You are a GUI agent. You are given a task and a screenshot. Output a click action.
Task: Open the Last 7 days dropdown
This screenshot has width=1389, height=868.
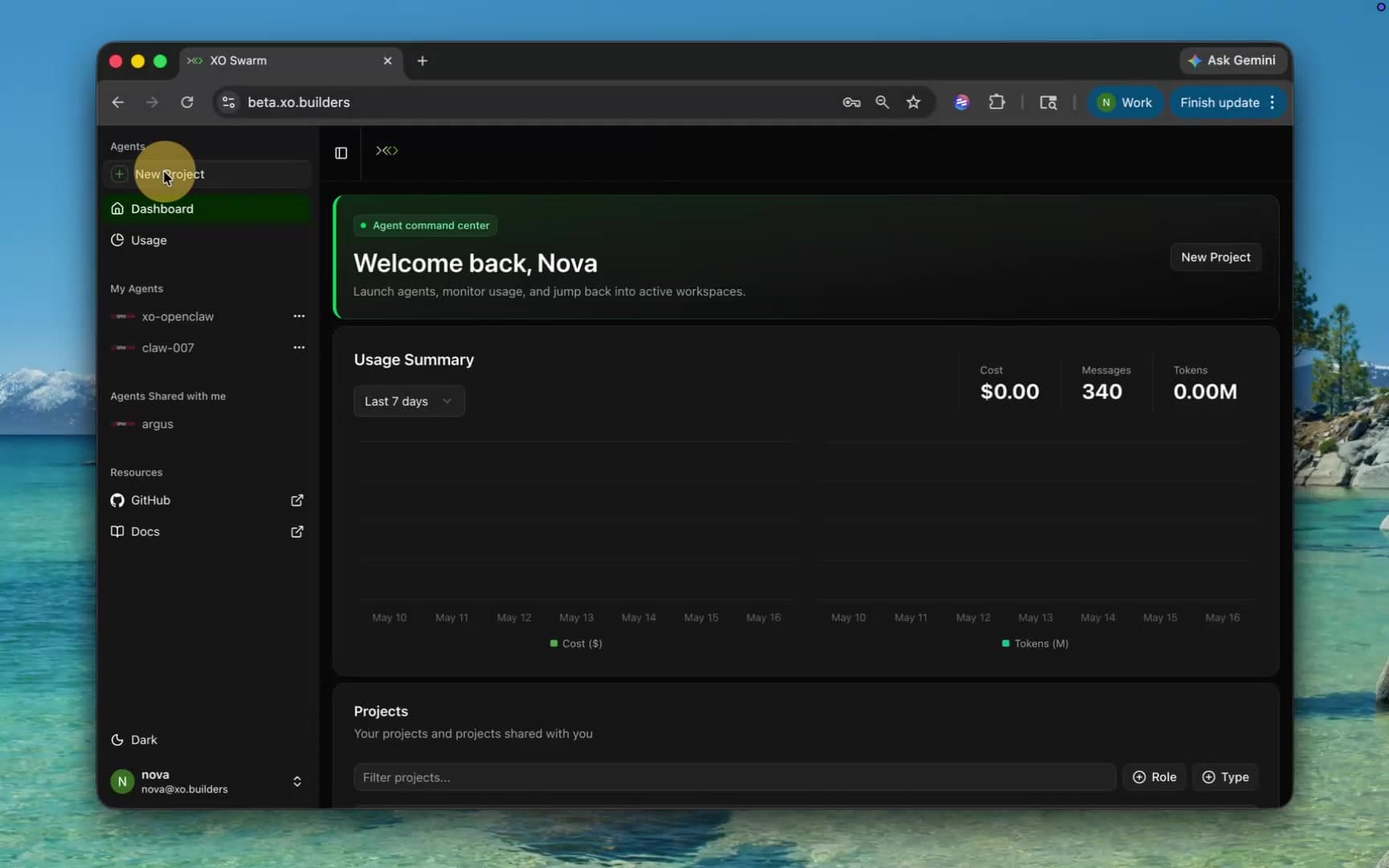coord(409,401)
